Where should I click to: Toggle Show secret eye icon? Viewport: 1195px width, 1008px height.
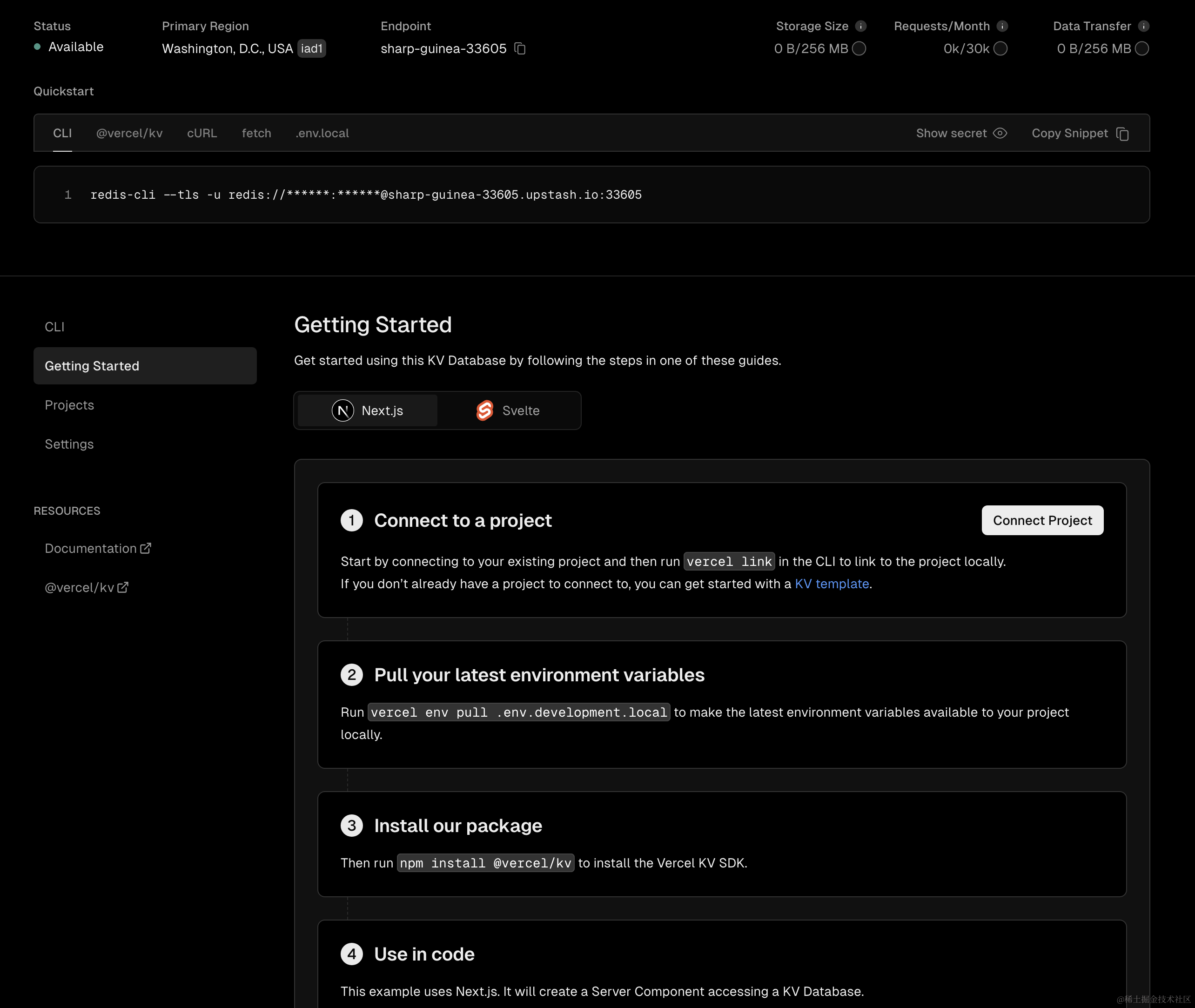[1000, 133]
